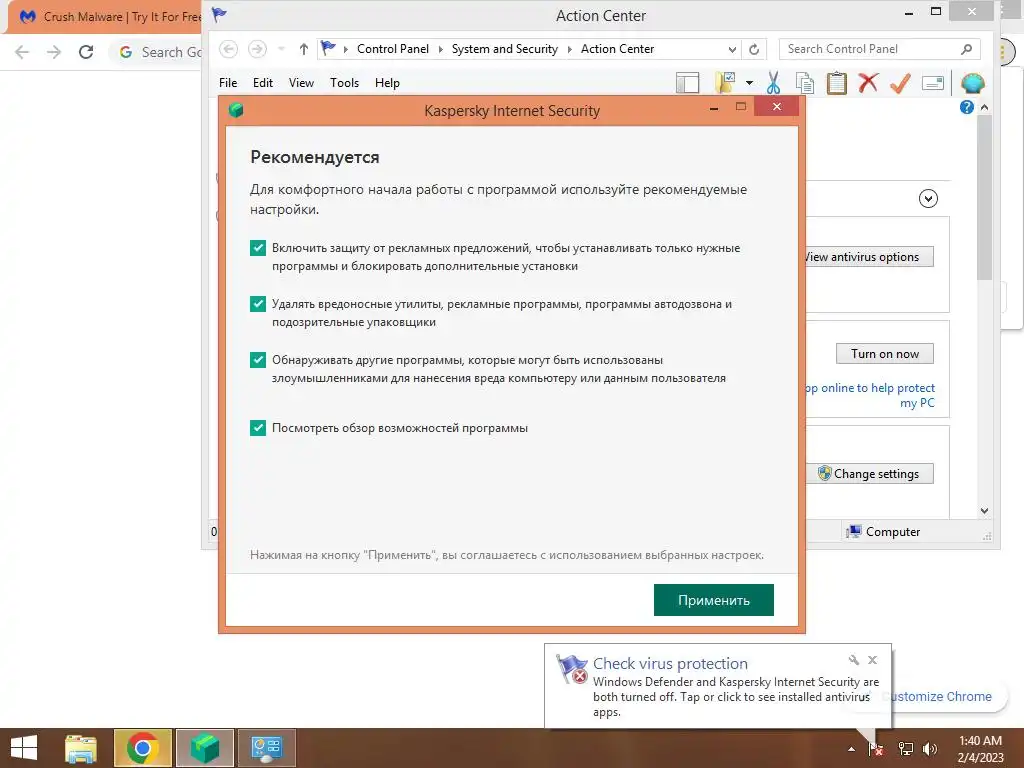
Task: Click the Action Center vertical scrollbar thumb
Action: coord(984,198)
